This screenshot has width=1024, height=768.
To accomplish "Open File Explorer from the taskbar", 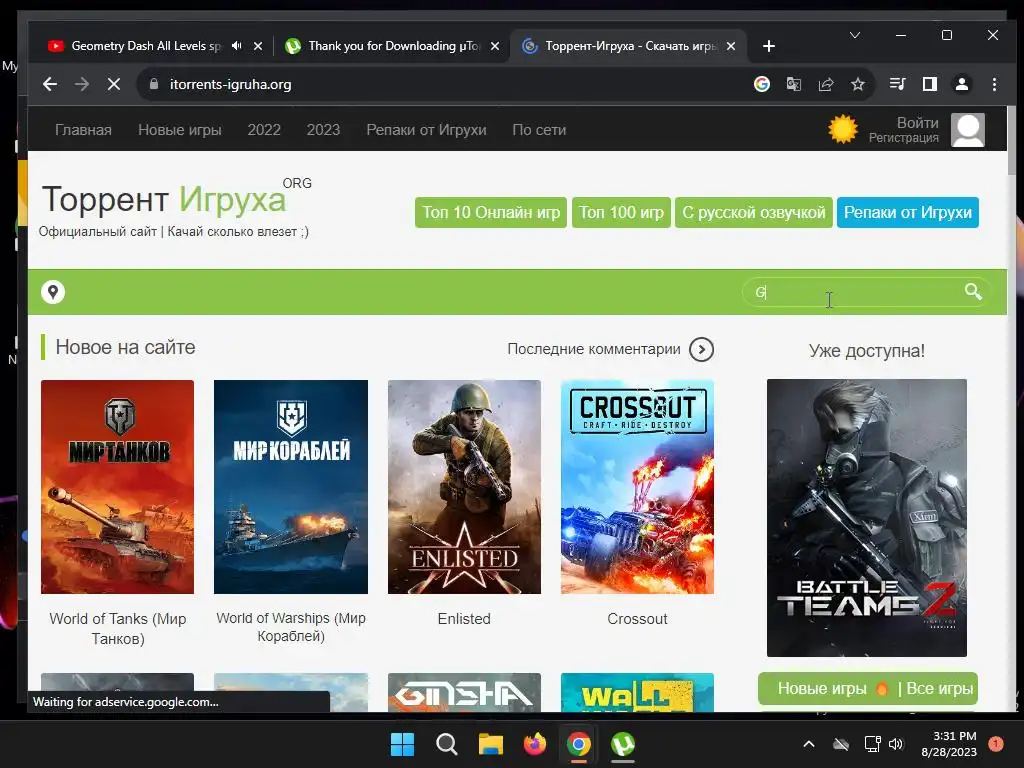I will (490, 744).
